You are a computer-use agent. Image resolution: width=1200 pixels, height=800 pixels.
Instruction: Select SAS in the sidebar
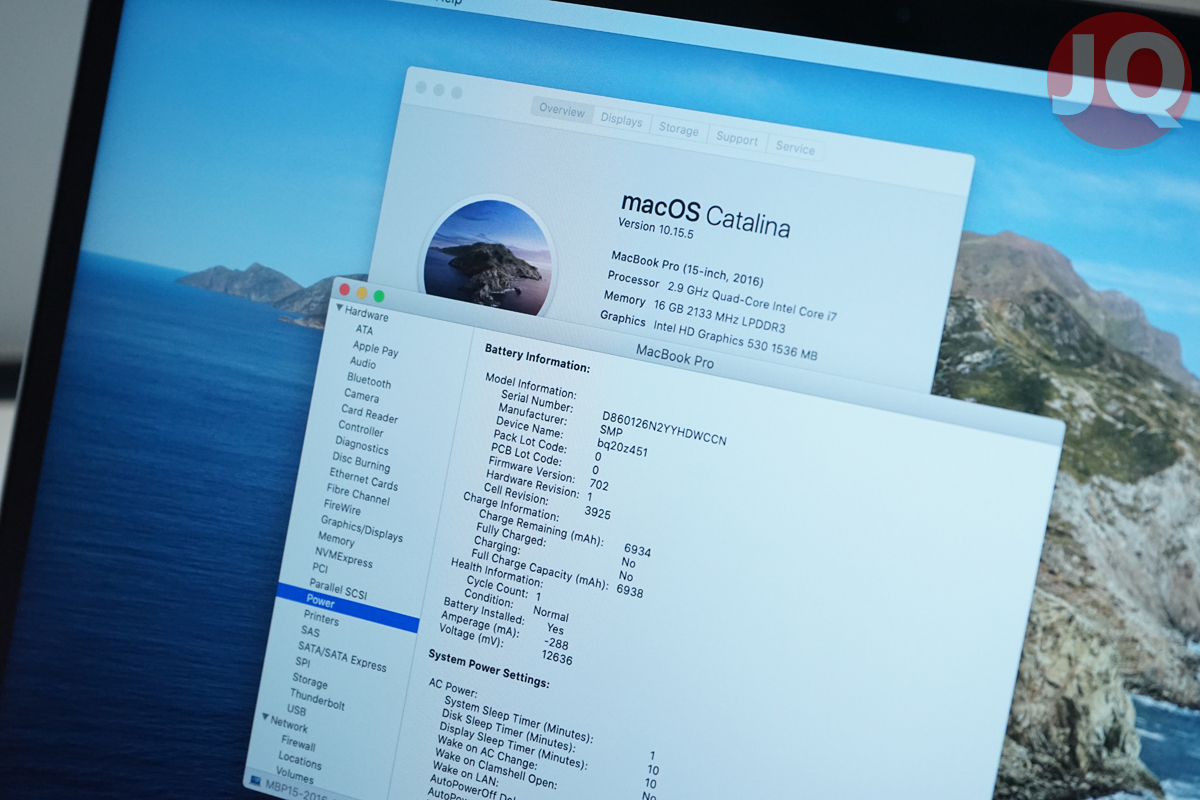(310, 633)
